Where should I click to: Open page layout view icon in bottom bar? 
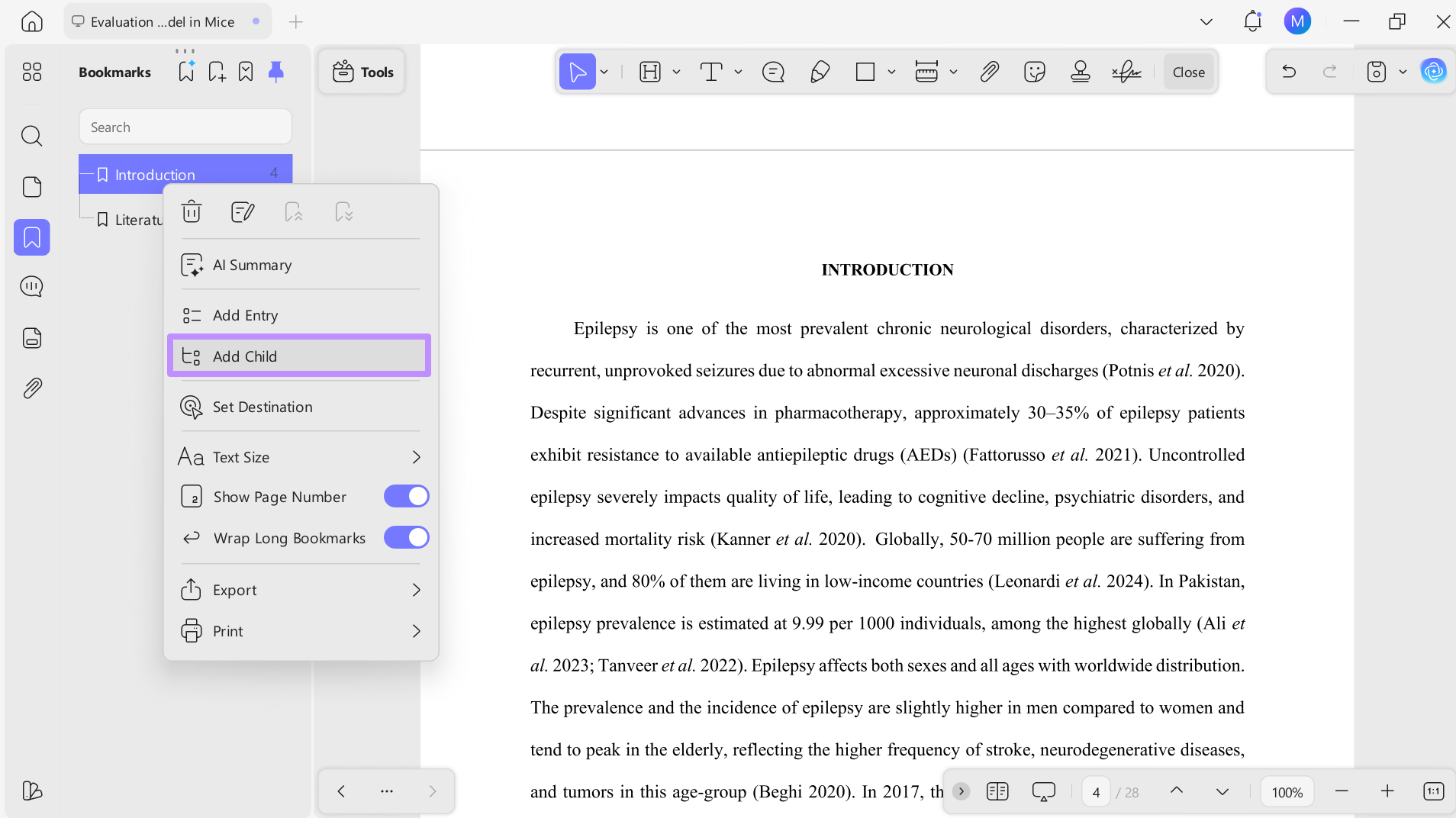pyautogui.click(x=997, y=791)
